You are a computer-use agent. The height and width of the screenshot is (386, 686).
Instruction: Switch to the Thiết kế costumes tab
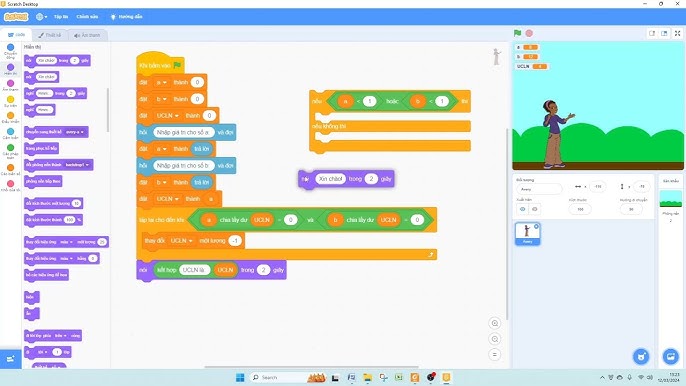pyautogui.click(x=49, y=35)
